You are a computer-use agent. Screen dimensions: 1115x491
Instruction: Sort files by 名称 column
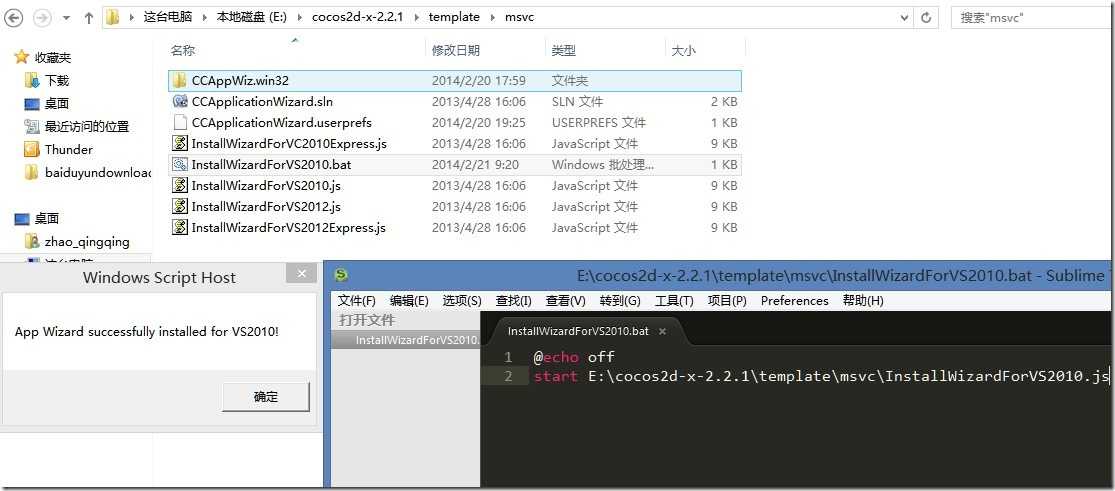183,51
